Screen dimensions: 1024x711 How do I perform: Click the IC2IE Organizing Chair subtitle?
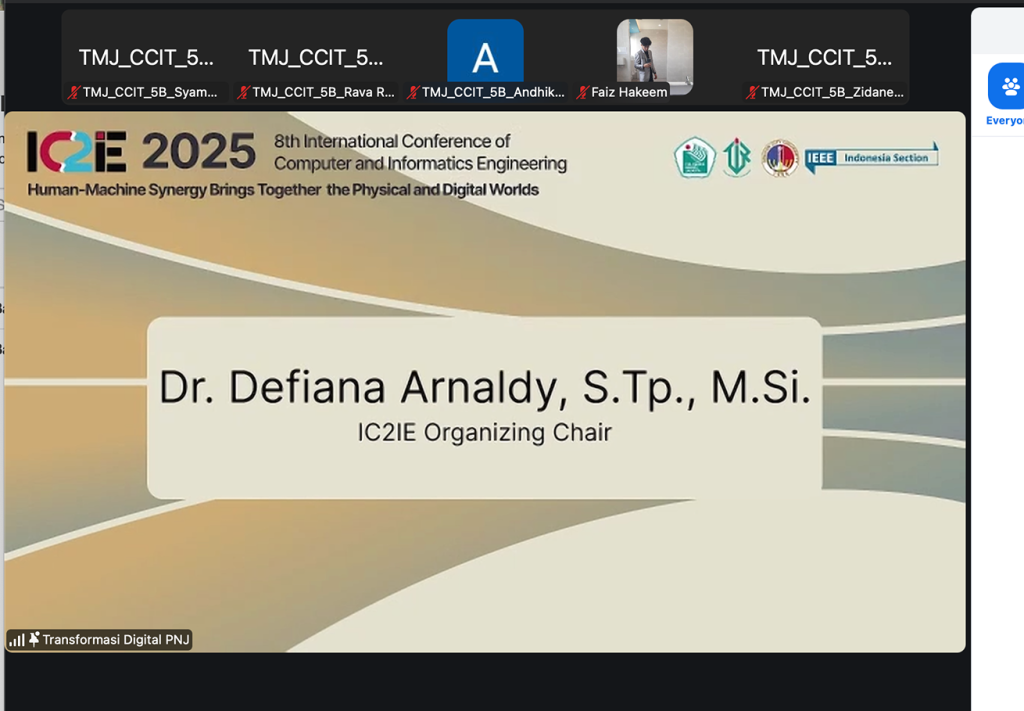[484, 433]
